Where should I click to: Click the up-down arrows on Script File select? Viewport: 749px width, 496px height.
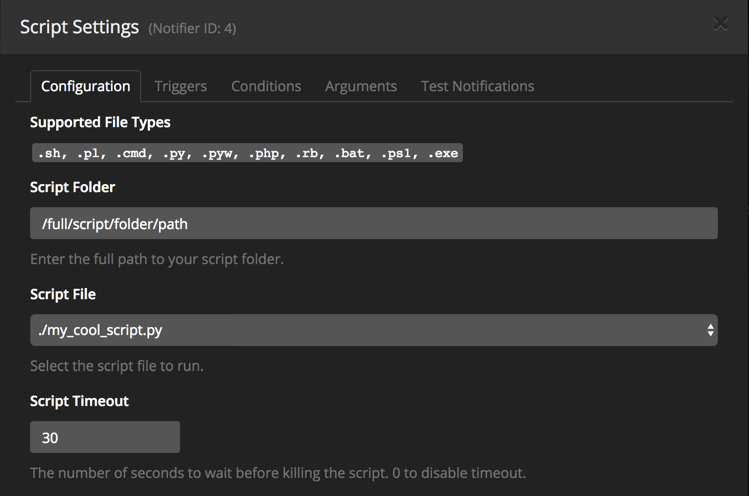(x=710, y=330)
